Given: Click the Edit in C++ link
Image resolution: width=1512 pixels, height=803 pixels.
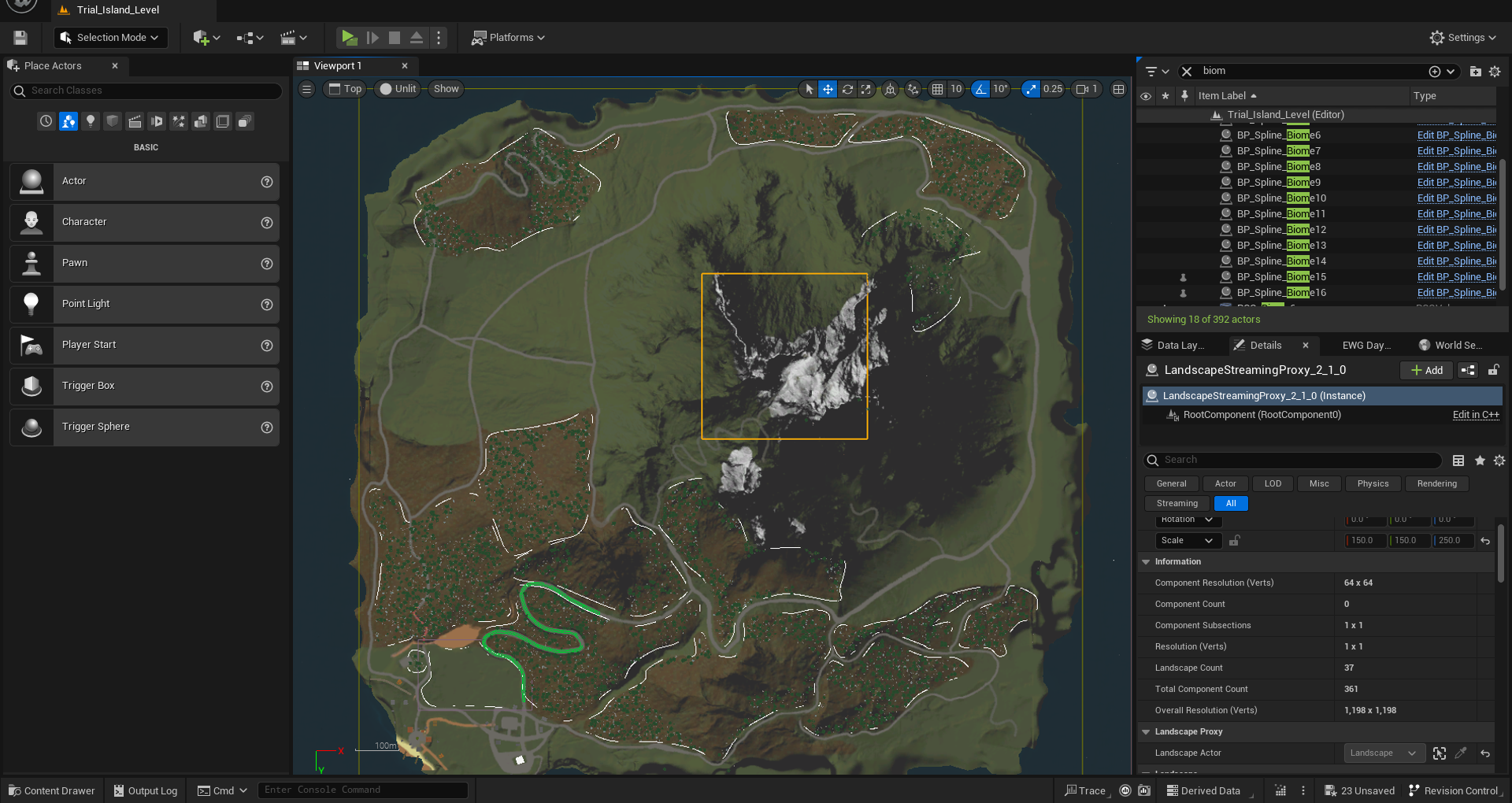Looking at the screenshot, I should 1475,415.
